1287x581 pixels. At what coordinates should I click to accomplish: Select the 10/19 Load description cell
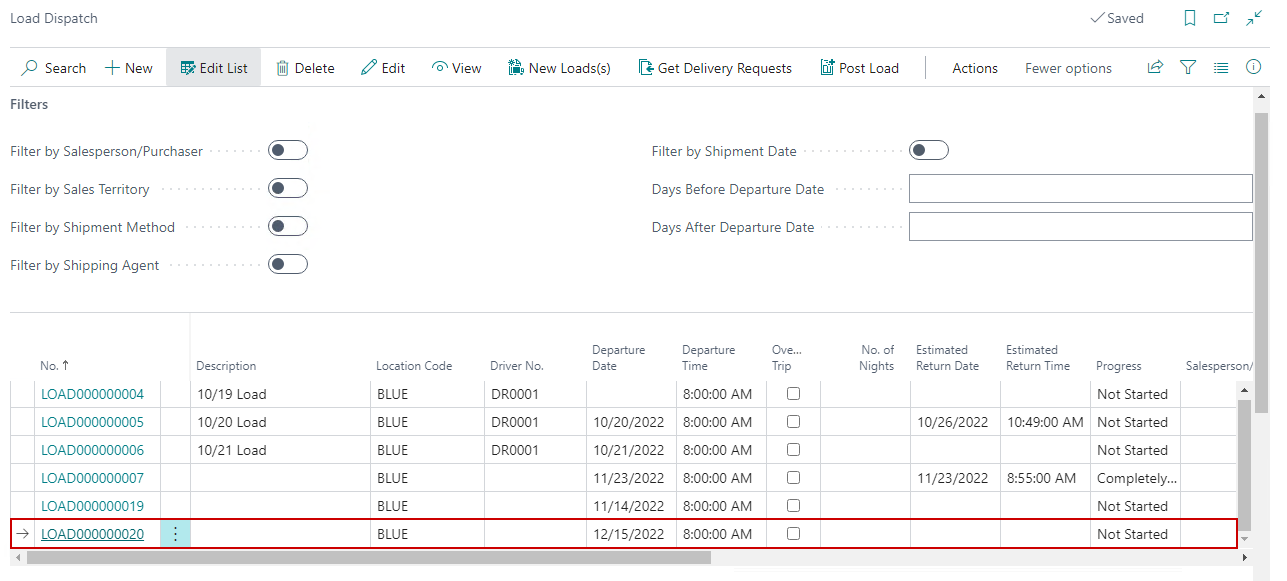click(x=280, y=394)
